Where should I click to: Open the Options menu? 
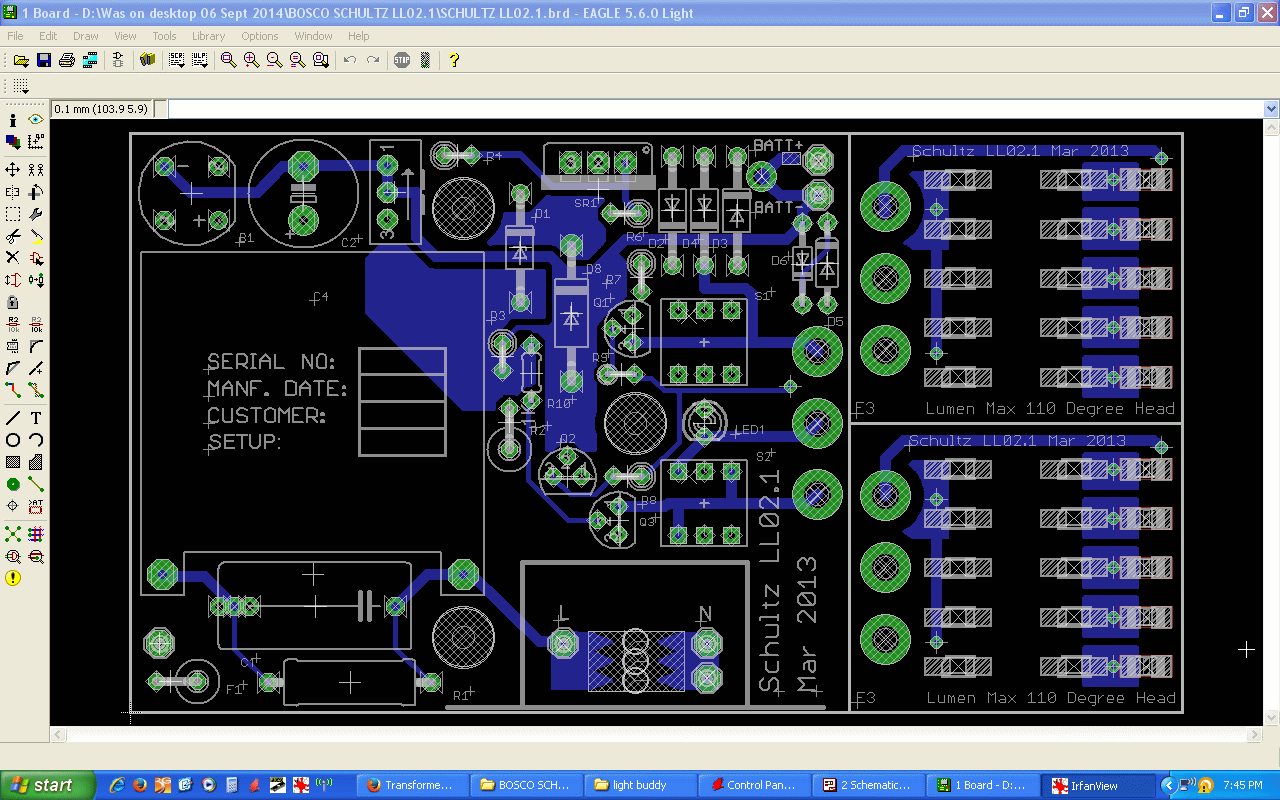[260, 36]
